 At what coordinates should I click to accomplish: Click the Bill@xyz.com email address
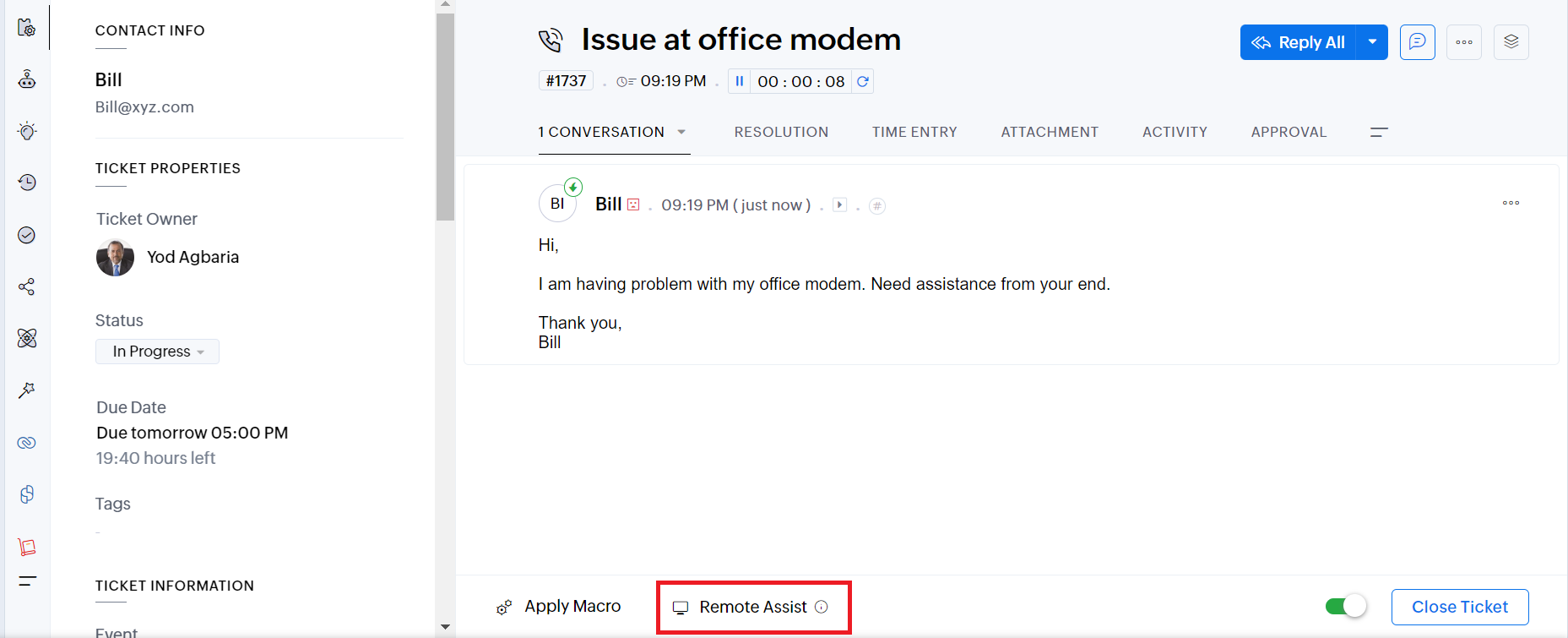[x=144, y=107]
